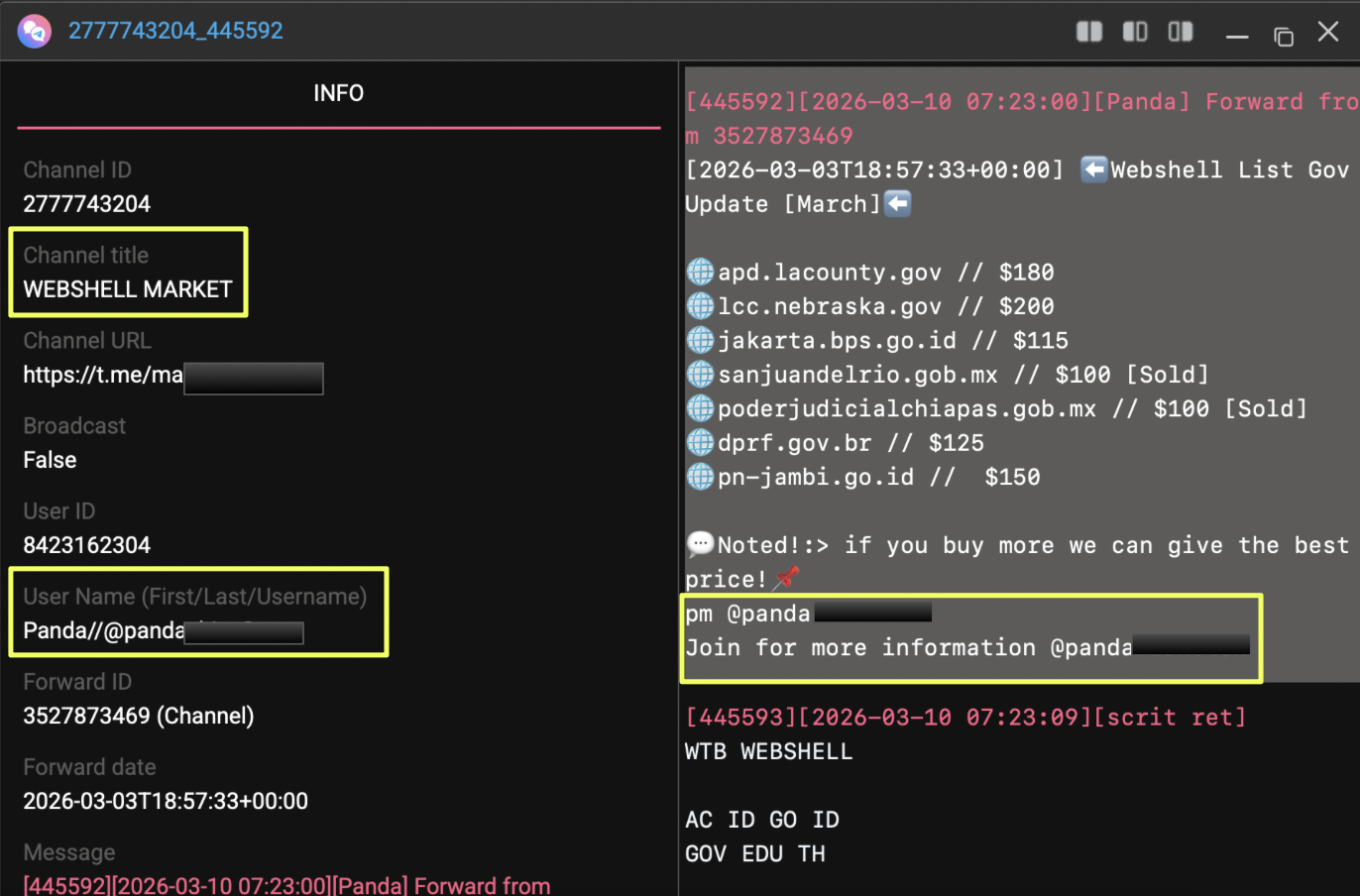Click message header [445593] scrit ret

(x=965, y=718)
